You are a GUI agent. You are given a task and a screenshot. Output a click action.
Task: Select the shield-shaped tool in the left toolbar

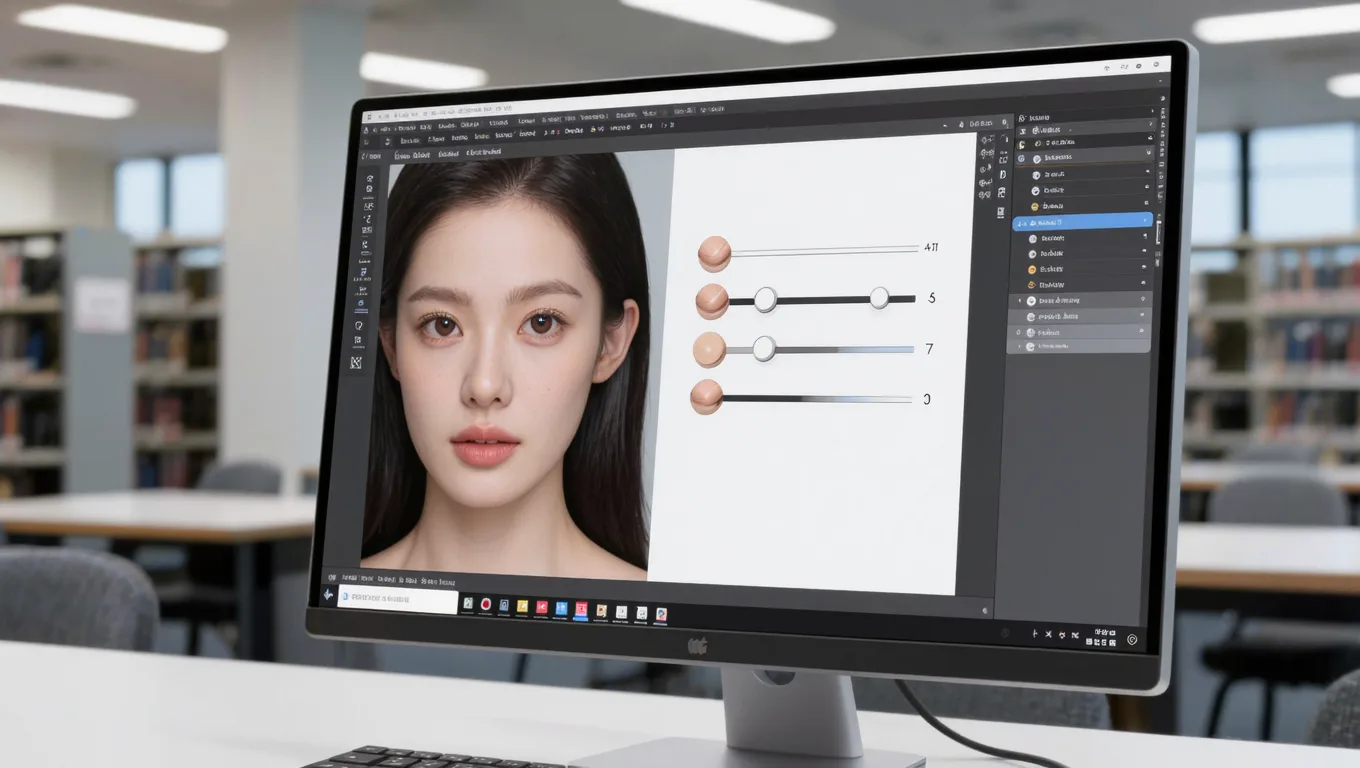[357, 326]
